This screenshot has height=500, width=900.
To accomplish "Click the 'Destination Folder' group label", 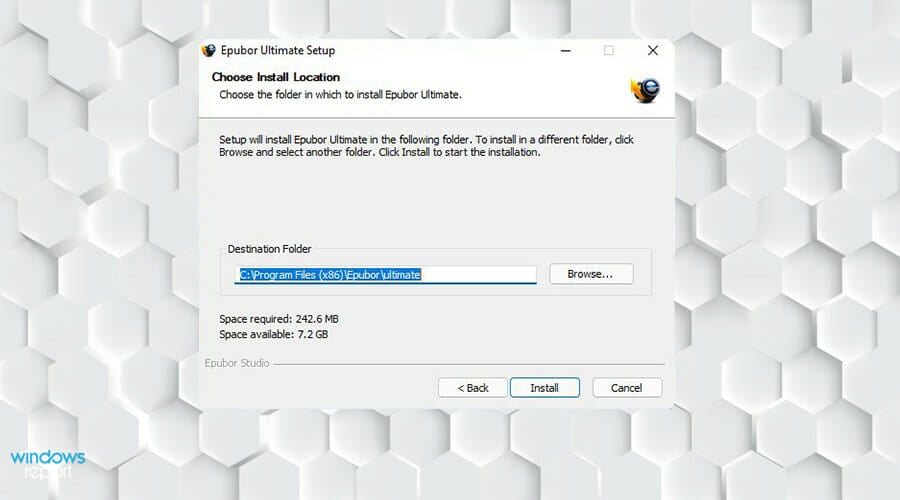I will [x=269, y=249].
